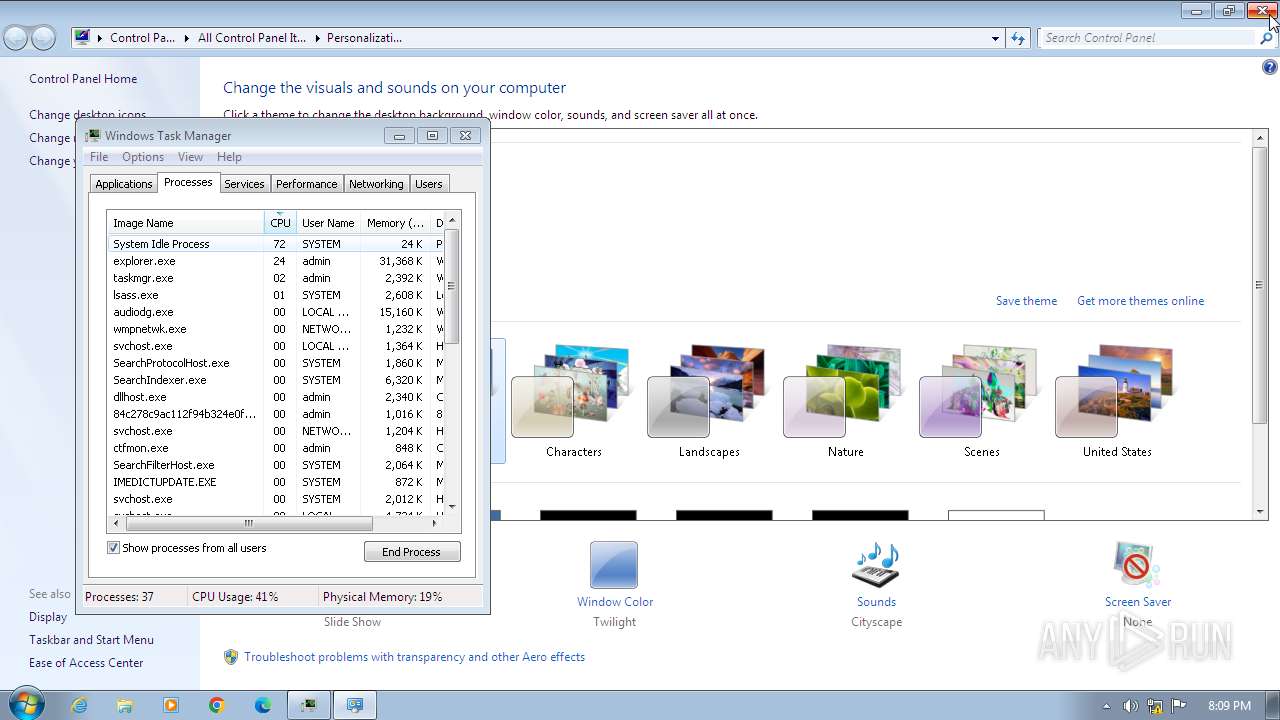
Task: Click the themes pane vertical scrollbar
Action: pyautogui.click(x=1260, y=285)
